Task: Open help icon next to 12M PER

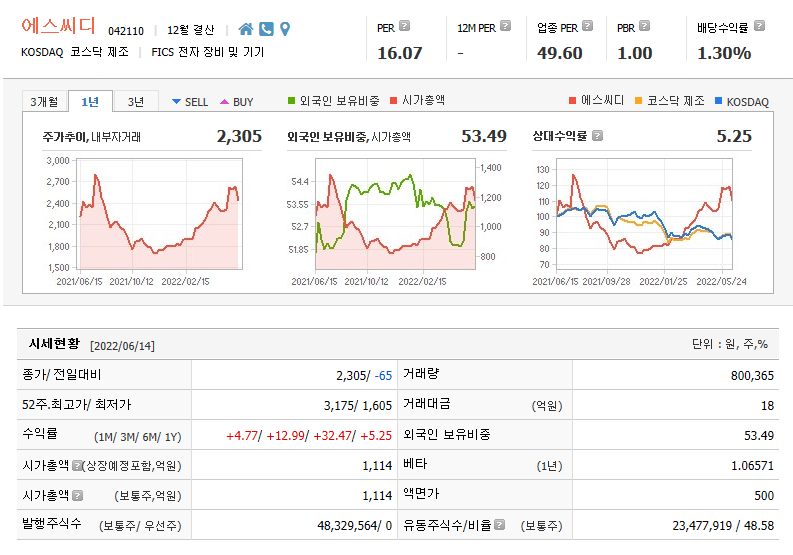Action: [505, 26]
